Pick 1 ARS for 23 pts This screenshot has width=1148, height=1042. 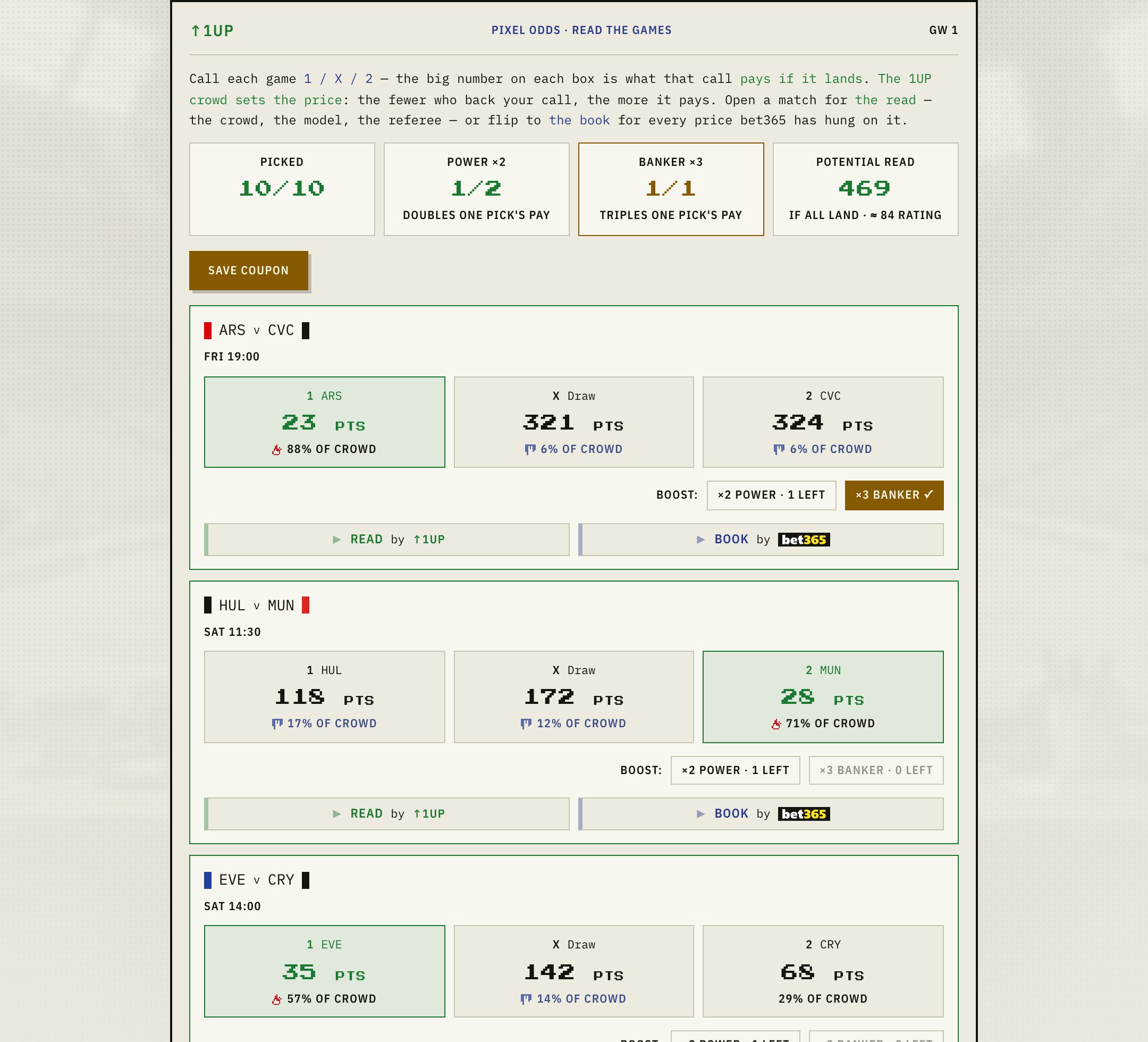(325, 422)
